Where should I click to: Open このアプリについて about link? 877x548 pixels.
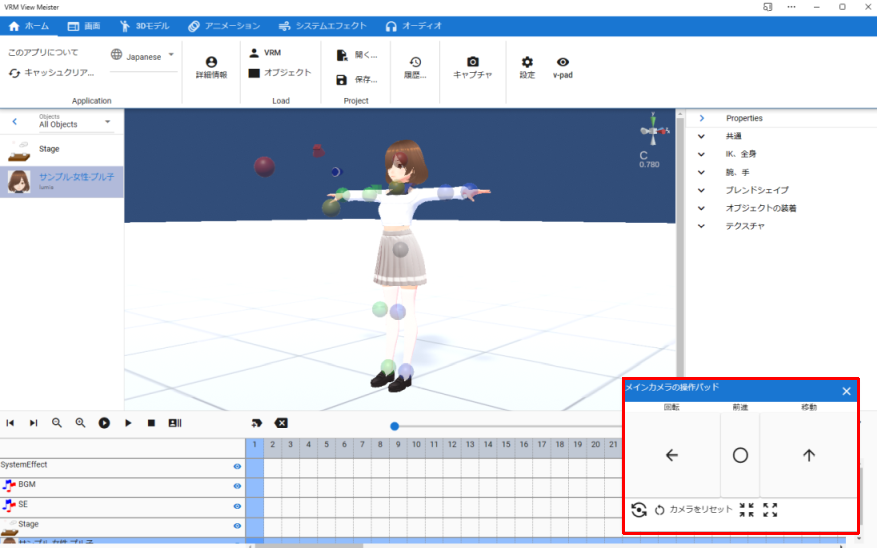[x=43, y=53]
